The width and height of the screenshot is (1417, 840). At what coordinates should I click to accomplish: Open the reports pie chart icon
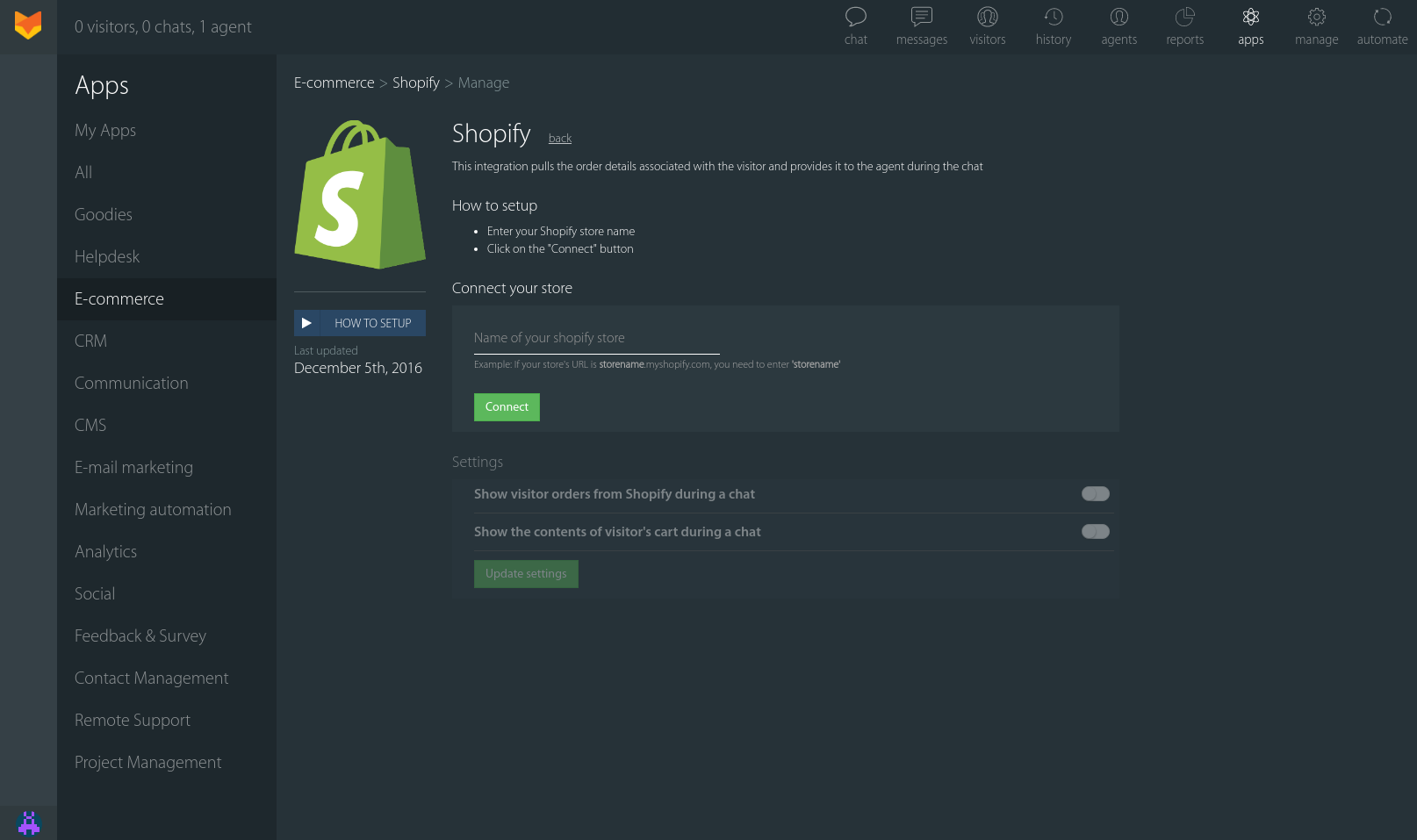click(x=1184, y=18)
